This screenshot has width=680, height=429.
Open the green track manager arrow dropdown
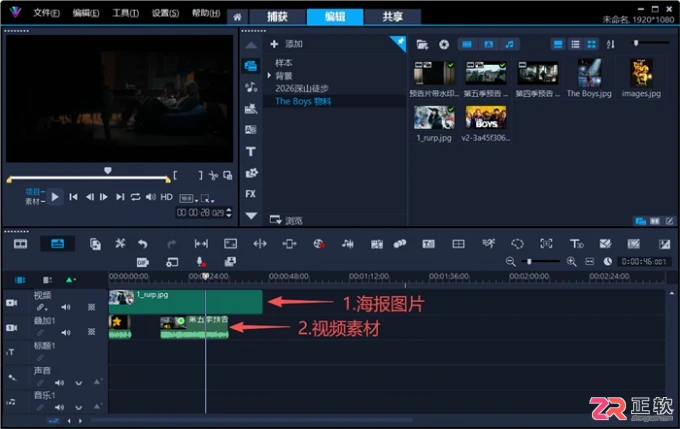pos(70,280)
